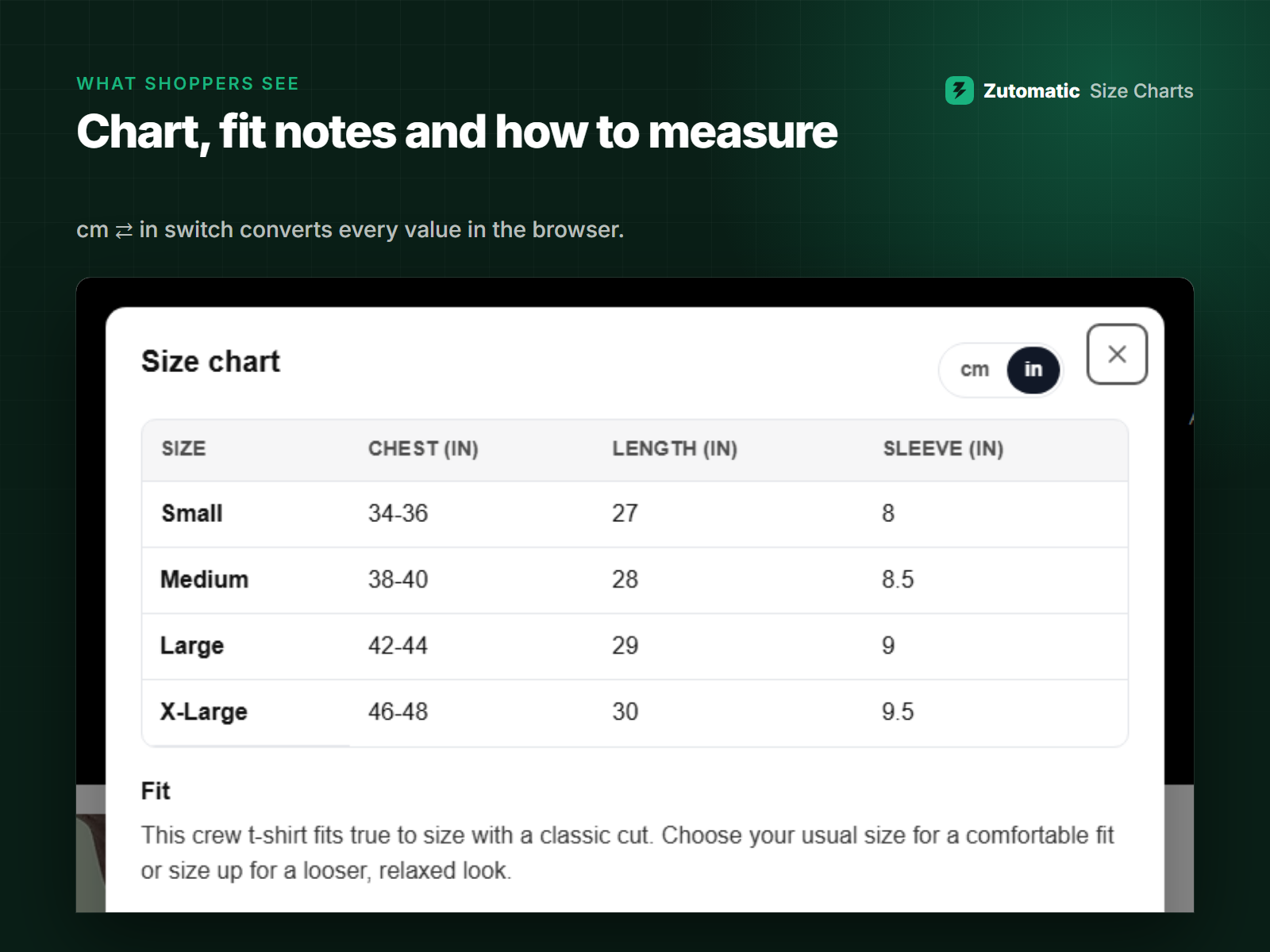Select the Large size row label

pyautogui.click(x=192, y=646)
